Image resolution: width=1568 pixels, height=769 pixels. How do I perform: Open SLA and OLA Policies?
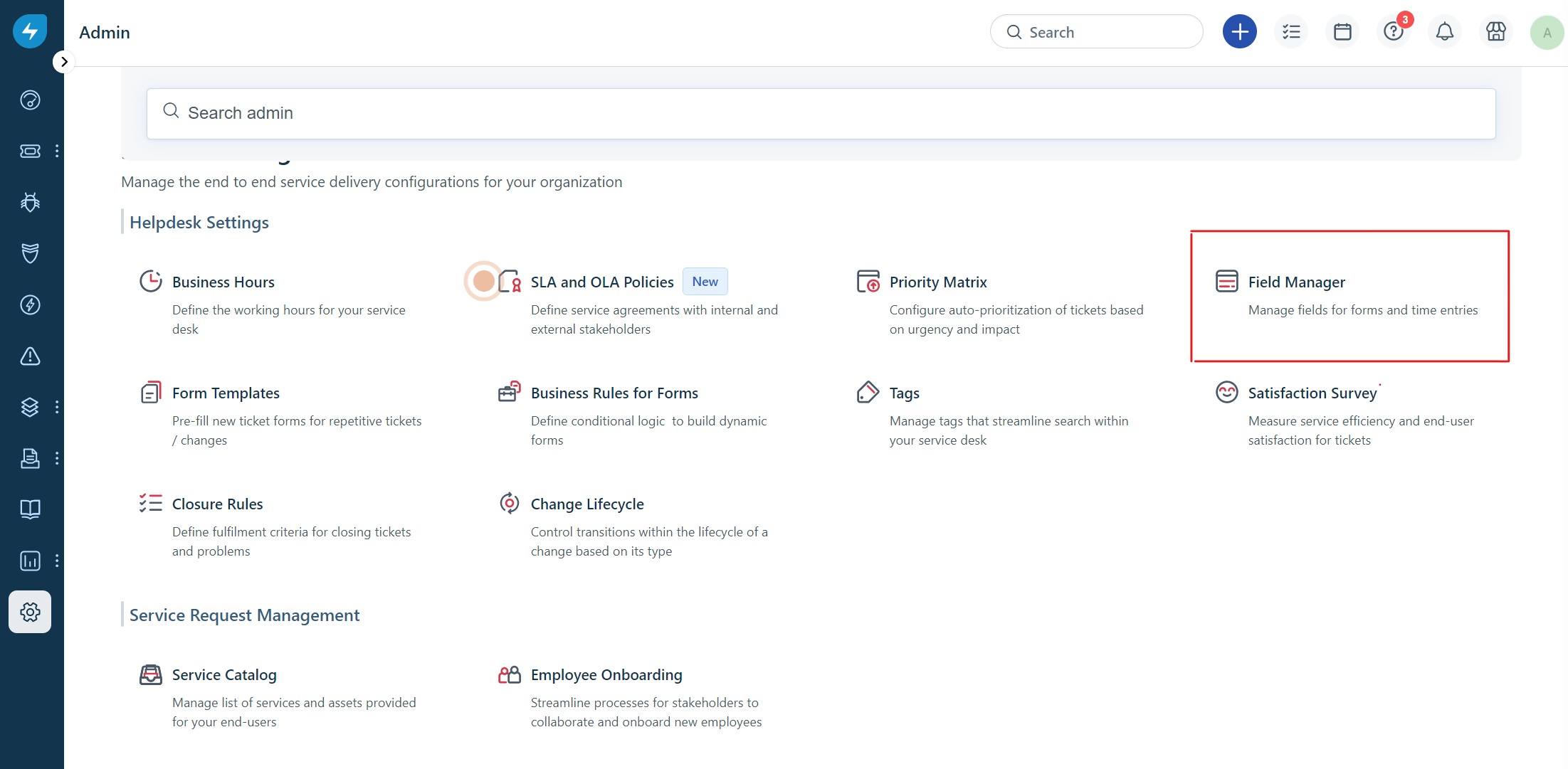pyautogui.click(x=602, y=282)
